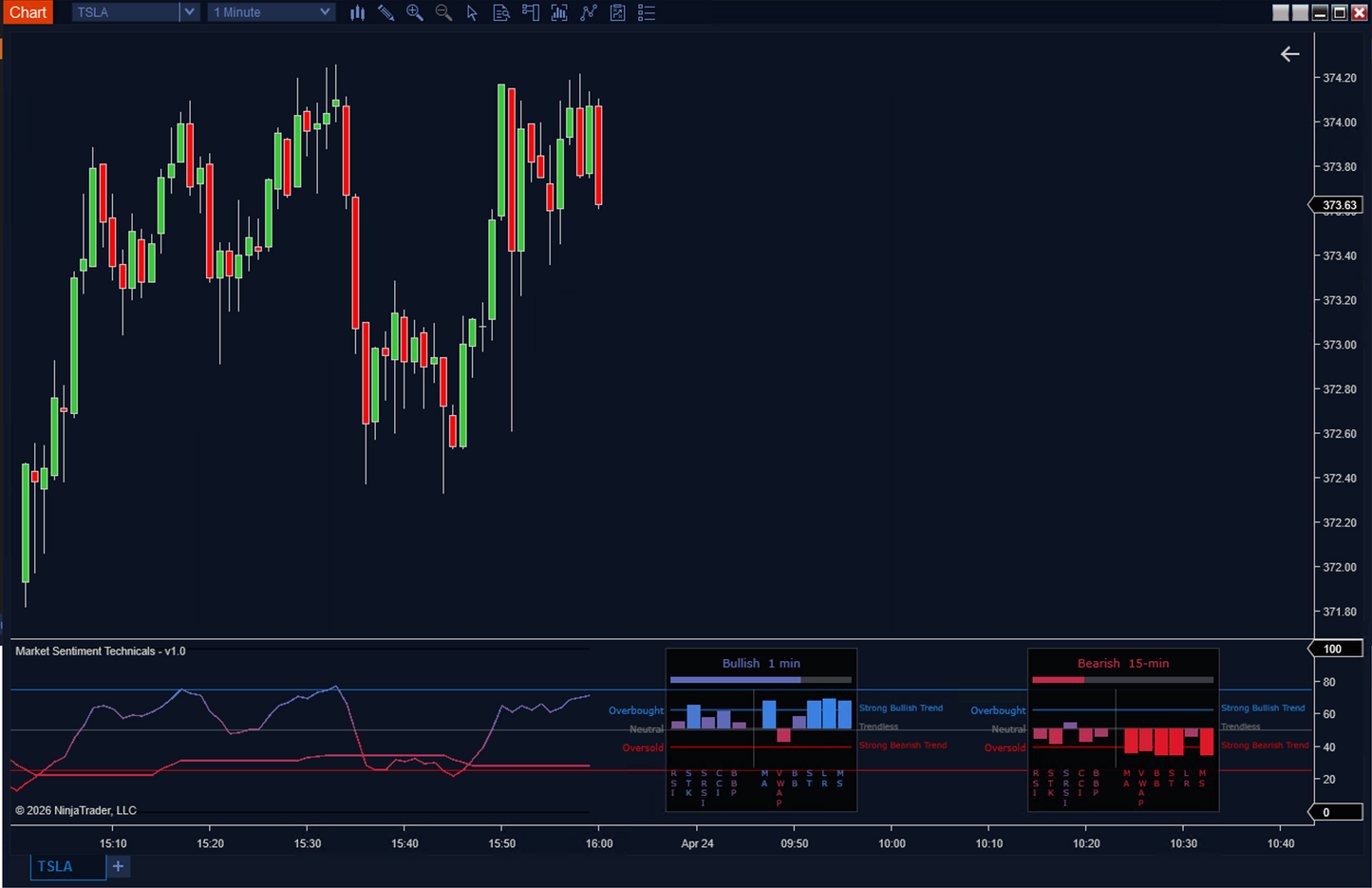Image resolution: width=1372 pixels, height=888 pixels.
Task: Open the bar type chart style icon
Action: (x=357, y=12)
